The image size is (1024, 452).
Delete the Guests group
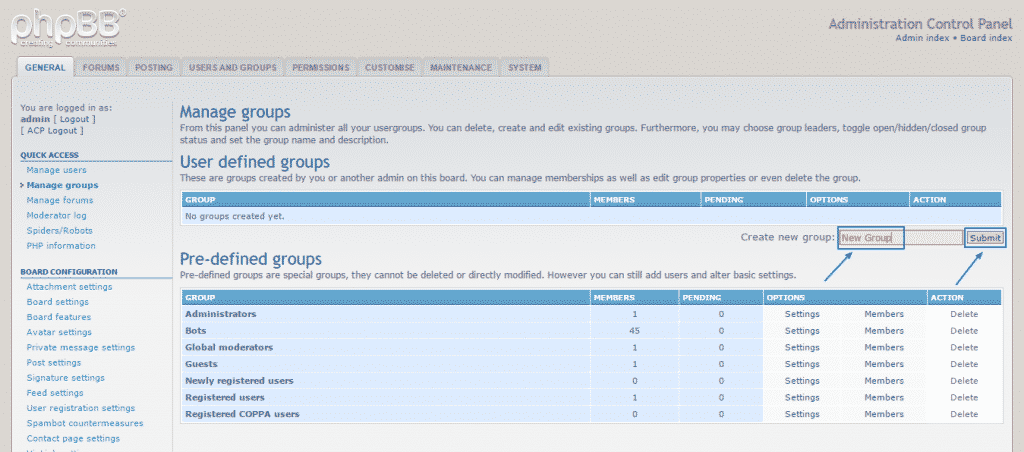click(964, 364)
